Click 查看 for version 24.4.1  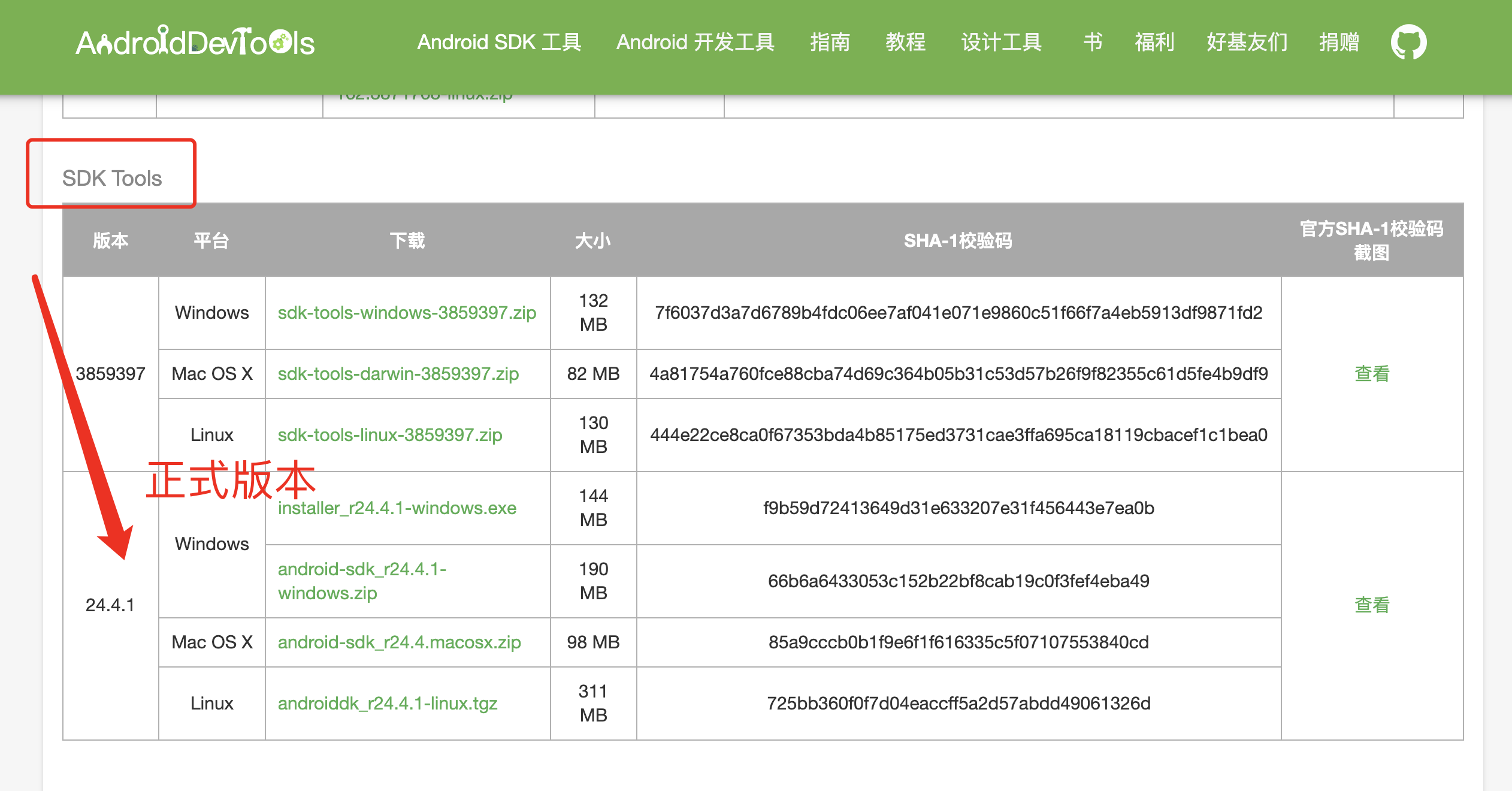coord(1371,605)
